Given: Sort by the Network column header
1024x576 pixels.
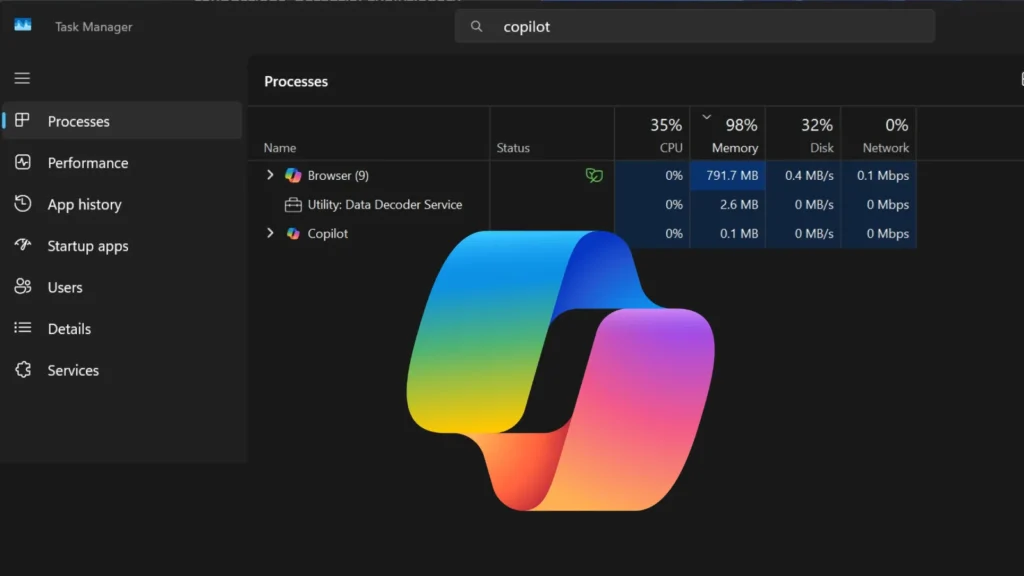Looking at the screenshot, I should (x=879, y=134).
